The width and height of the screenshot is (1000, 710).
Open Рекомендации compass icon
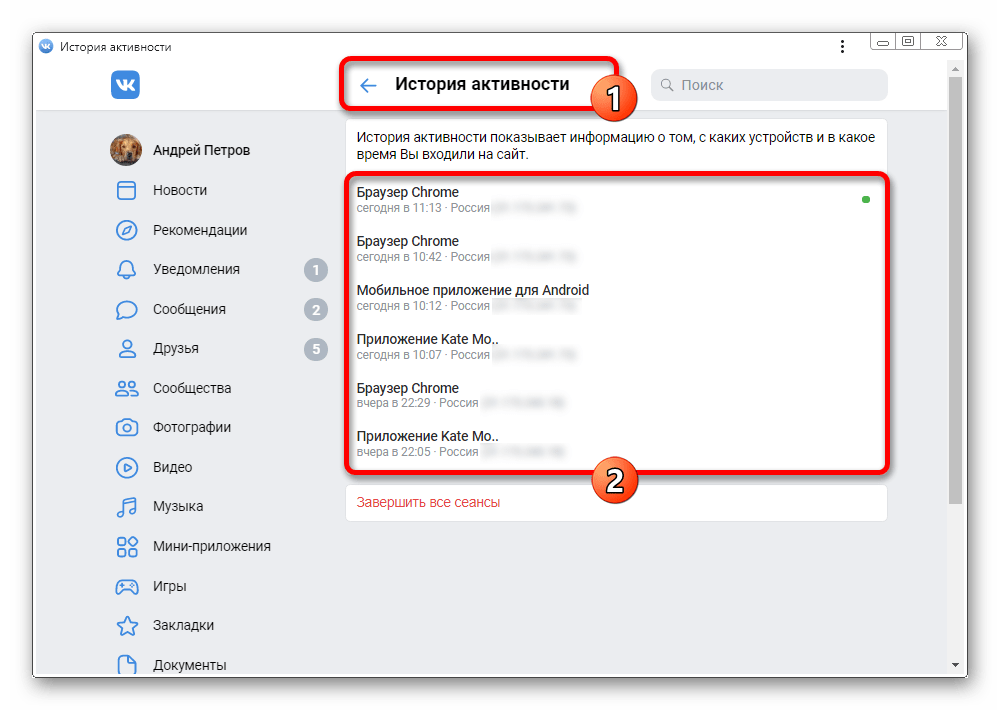coord(126,230)
